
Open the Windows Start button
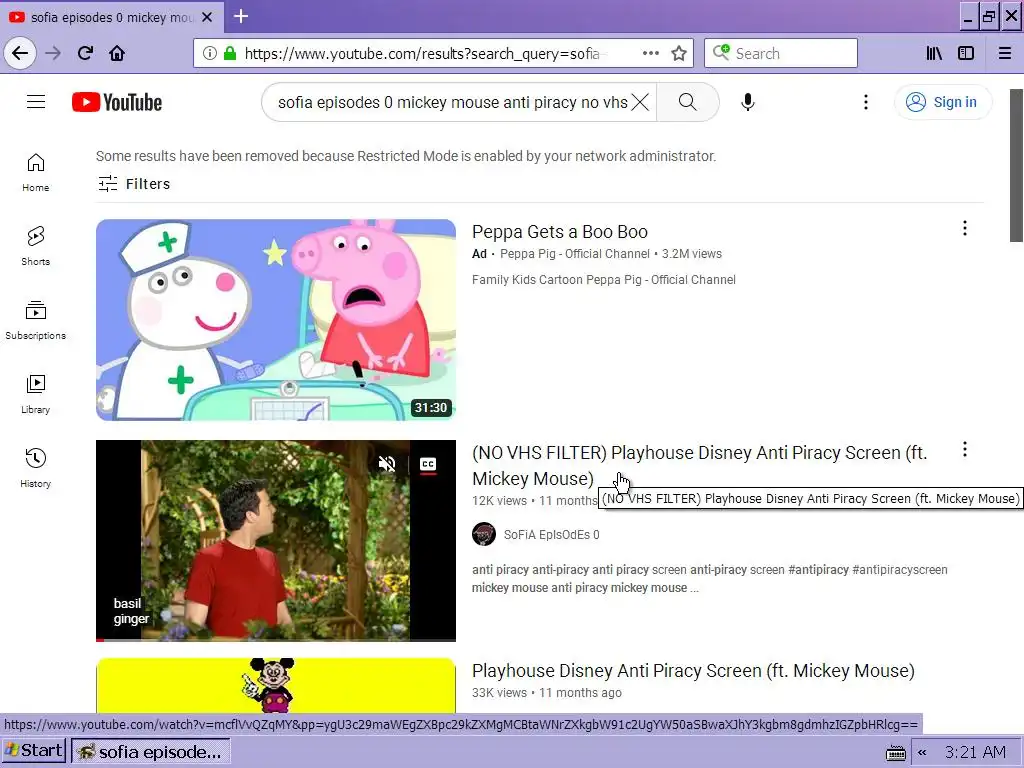tap(34, 751)
